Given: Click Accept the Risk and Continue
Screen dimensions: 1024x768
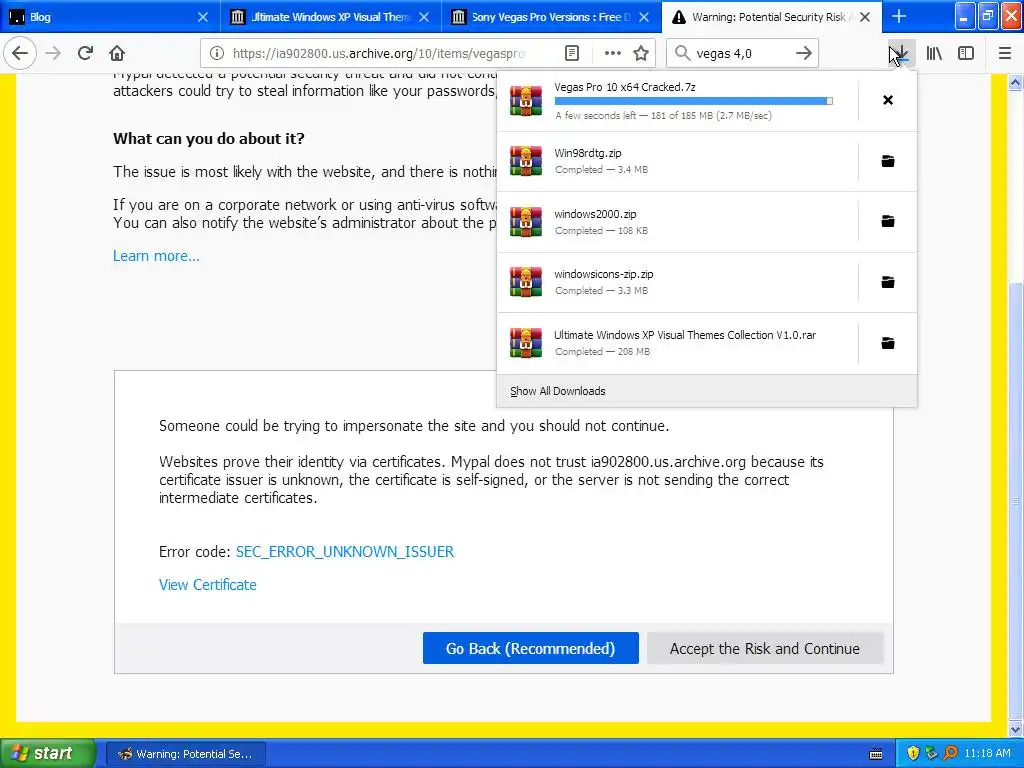Looking at the screenshot, I should pos(765,648).
